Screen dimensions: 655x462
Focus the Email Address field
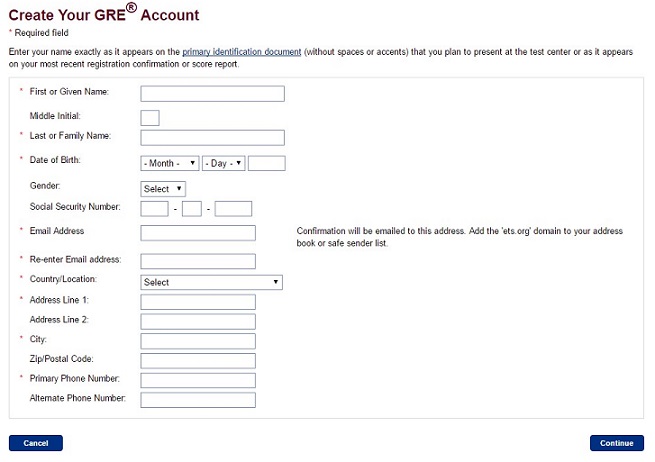click(198, 233)
